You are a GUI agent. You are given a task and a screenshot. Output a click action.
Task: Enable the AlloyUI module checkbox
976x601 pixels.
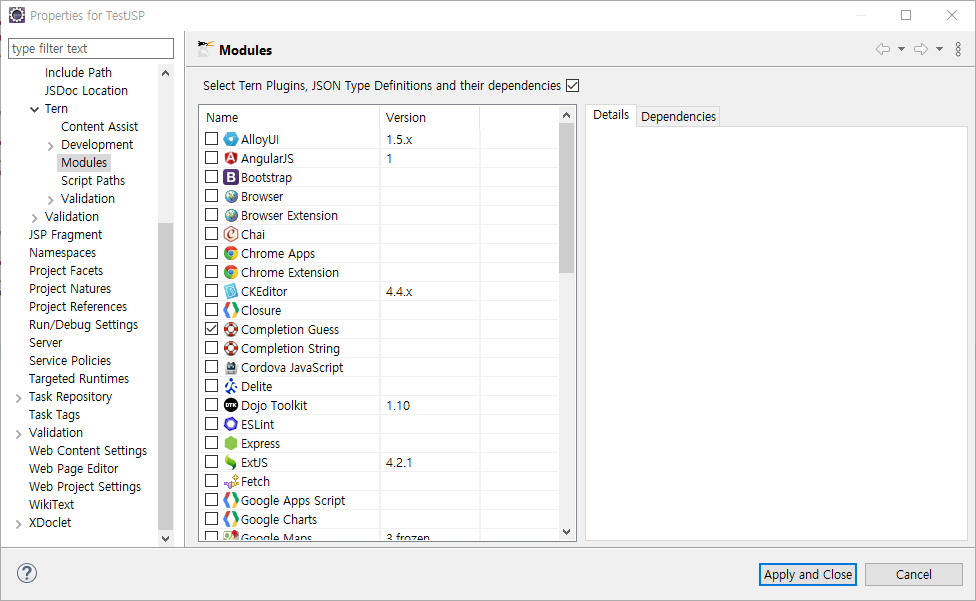[x=212, y=139]
